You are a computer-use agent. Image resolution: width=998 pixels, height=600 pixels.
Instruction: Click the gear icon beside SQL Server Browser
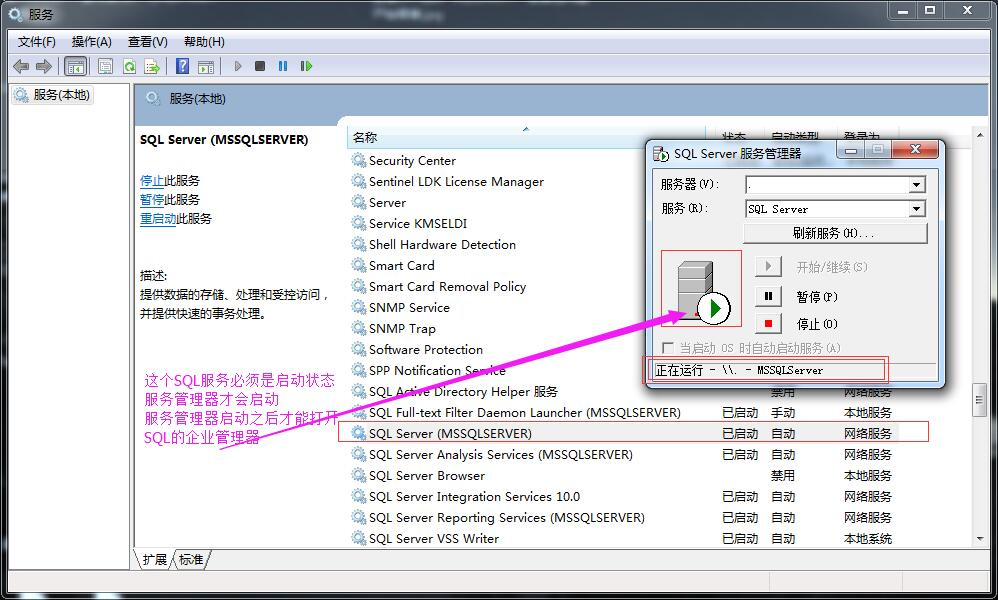point(358,475)
